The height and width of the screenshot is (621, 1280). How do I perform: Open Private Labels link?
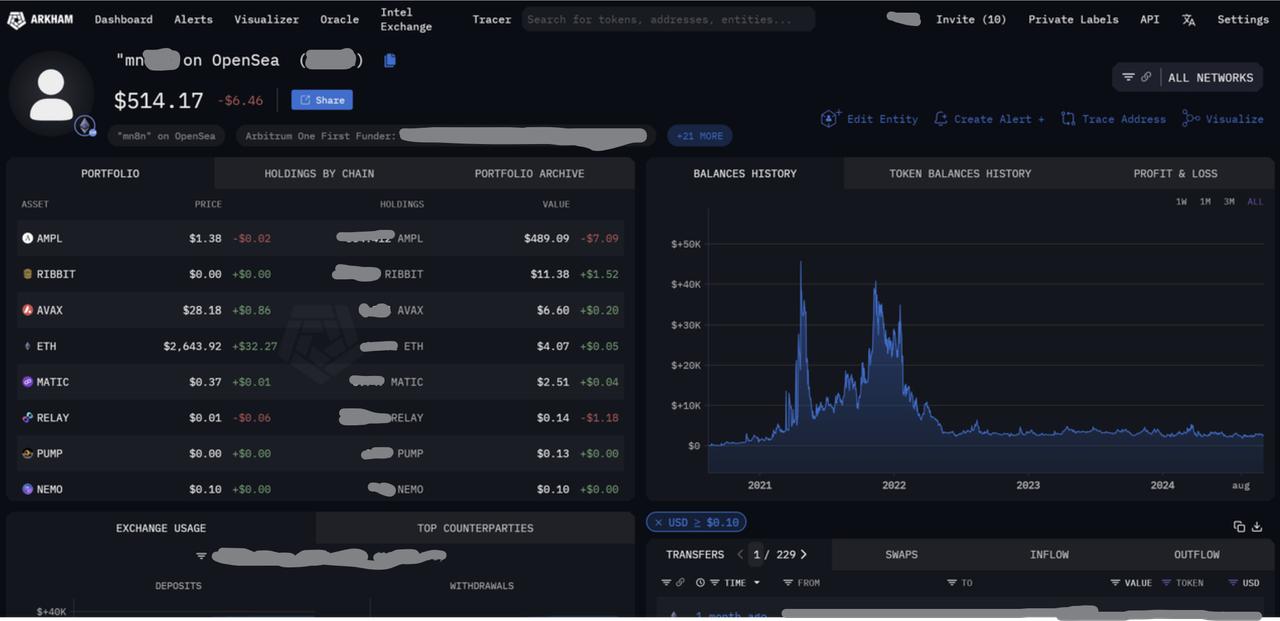pyautogui.click(x=1072, y=19)
